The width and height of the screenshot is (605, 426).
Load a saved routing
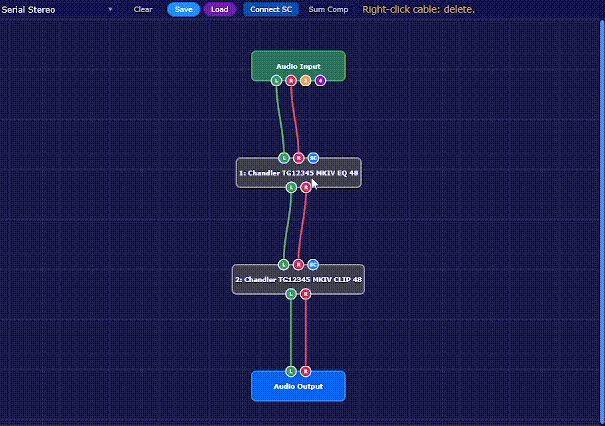220,9
